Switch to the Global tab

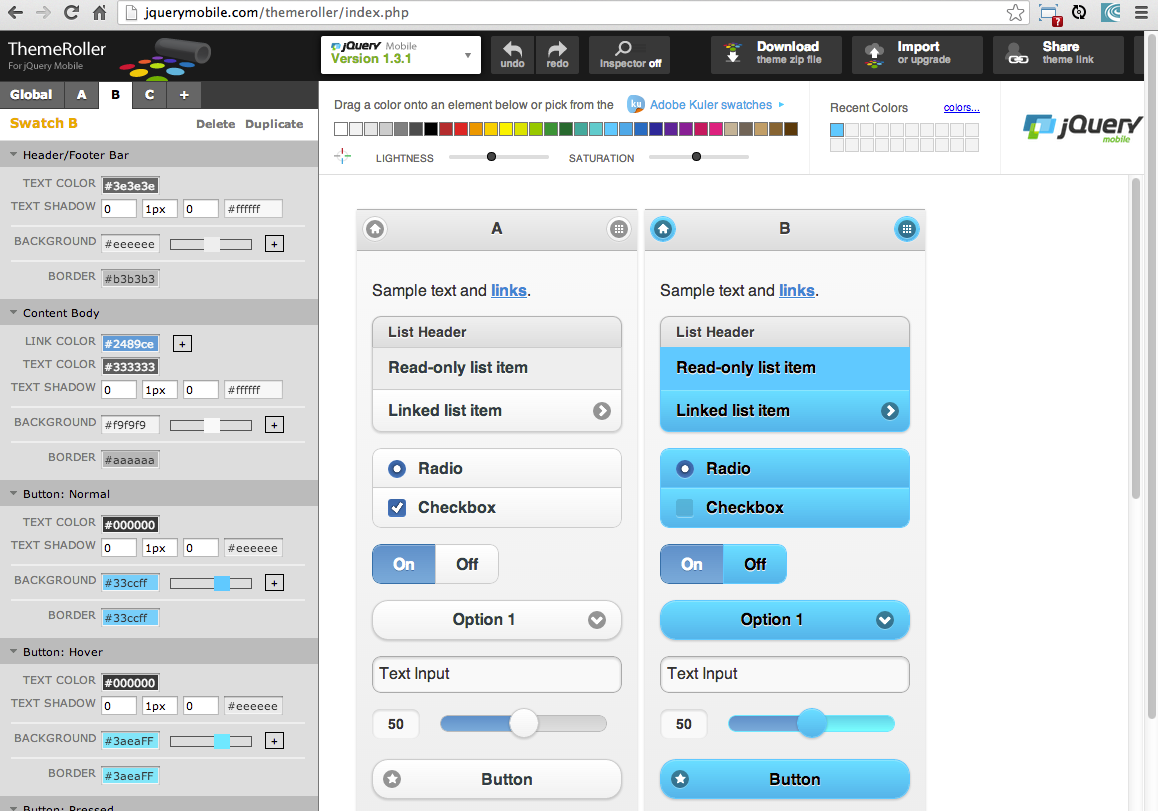31,95
